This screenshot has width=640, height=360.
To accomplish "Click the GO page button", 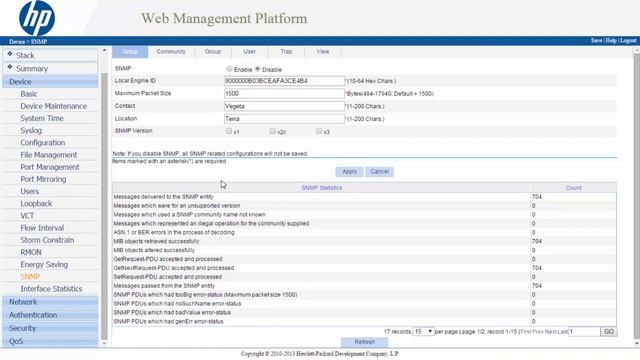I will tap(609, 331).
